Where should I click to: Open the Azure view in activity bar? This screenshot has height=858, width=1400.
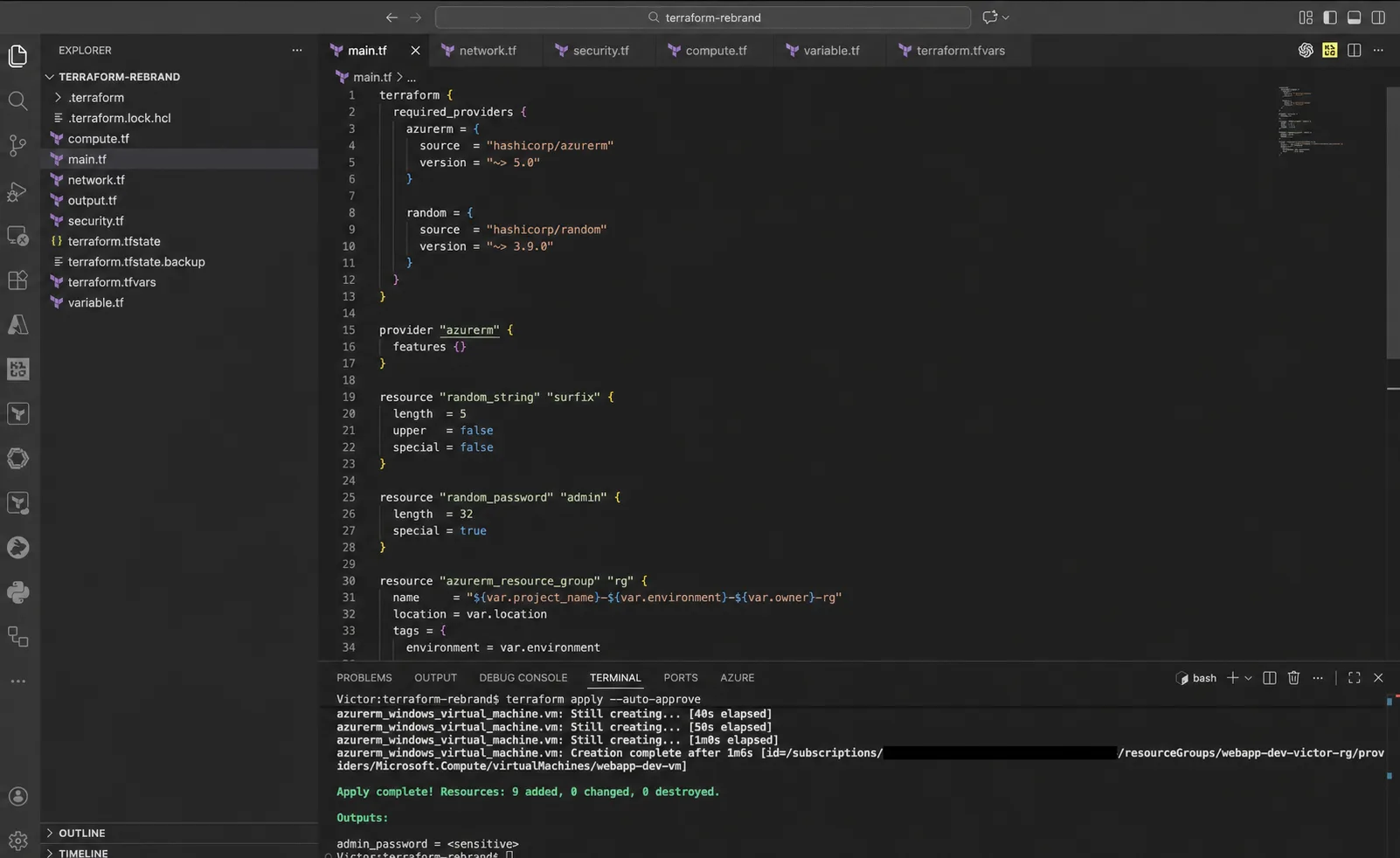17,324
